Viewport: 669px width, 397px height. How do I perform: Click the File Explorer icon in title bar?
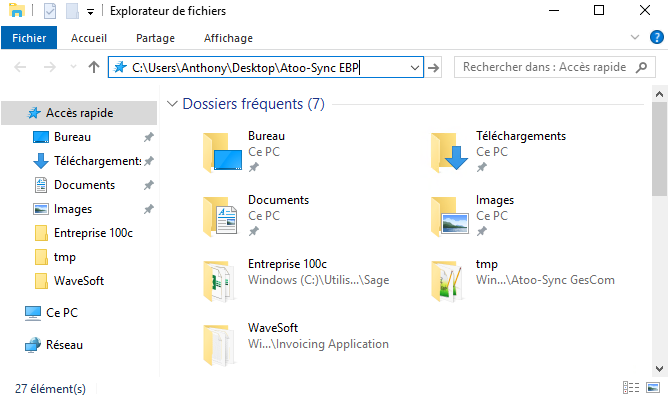point(17,10)
